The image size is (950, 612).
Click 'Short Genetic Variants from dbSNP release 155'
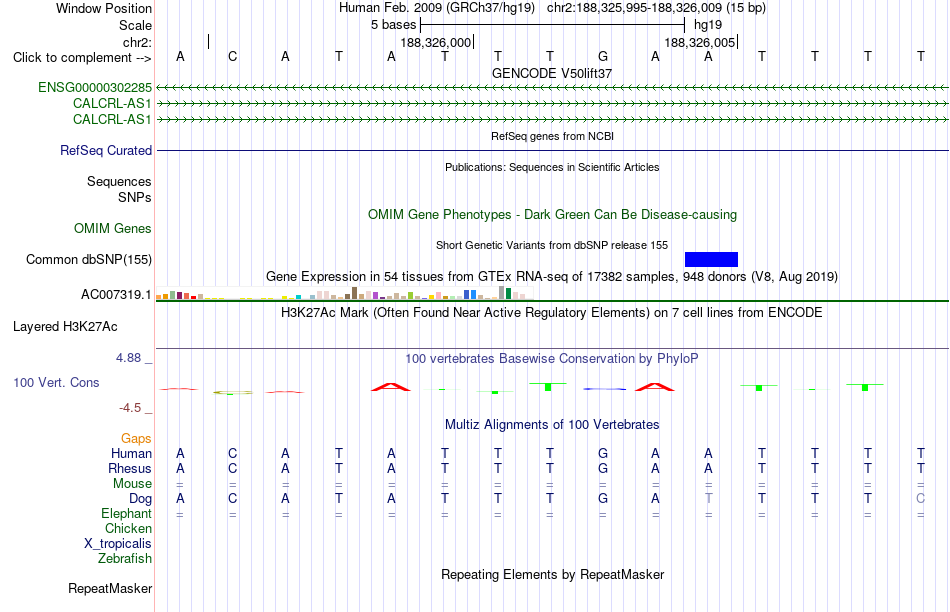[x=552, y=245]
